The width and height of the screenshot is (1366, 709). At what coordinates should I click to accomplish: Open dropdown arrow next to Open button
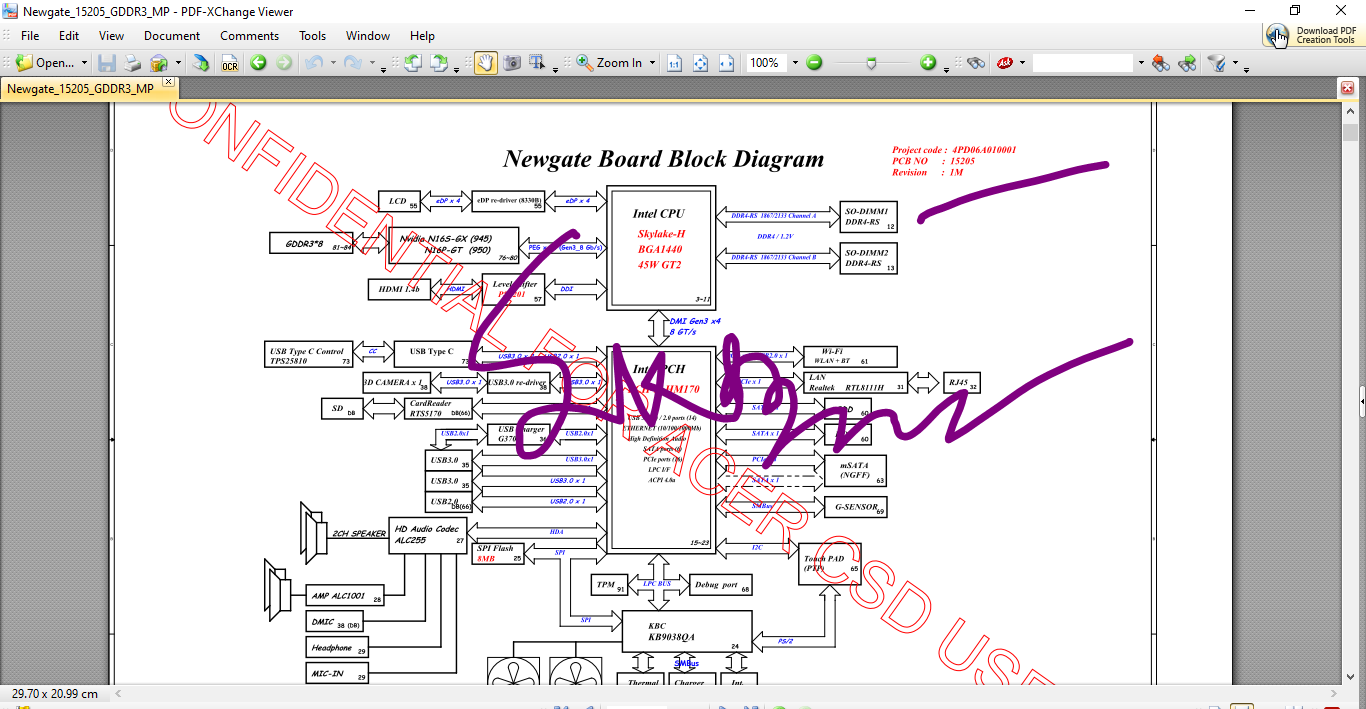[84, 63]
